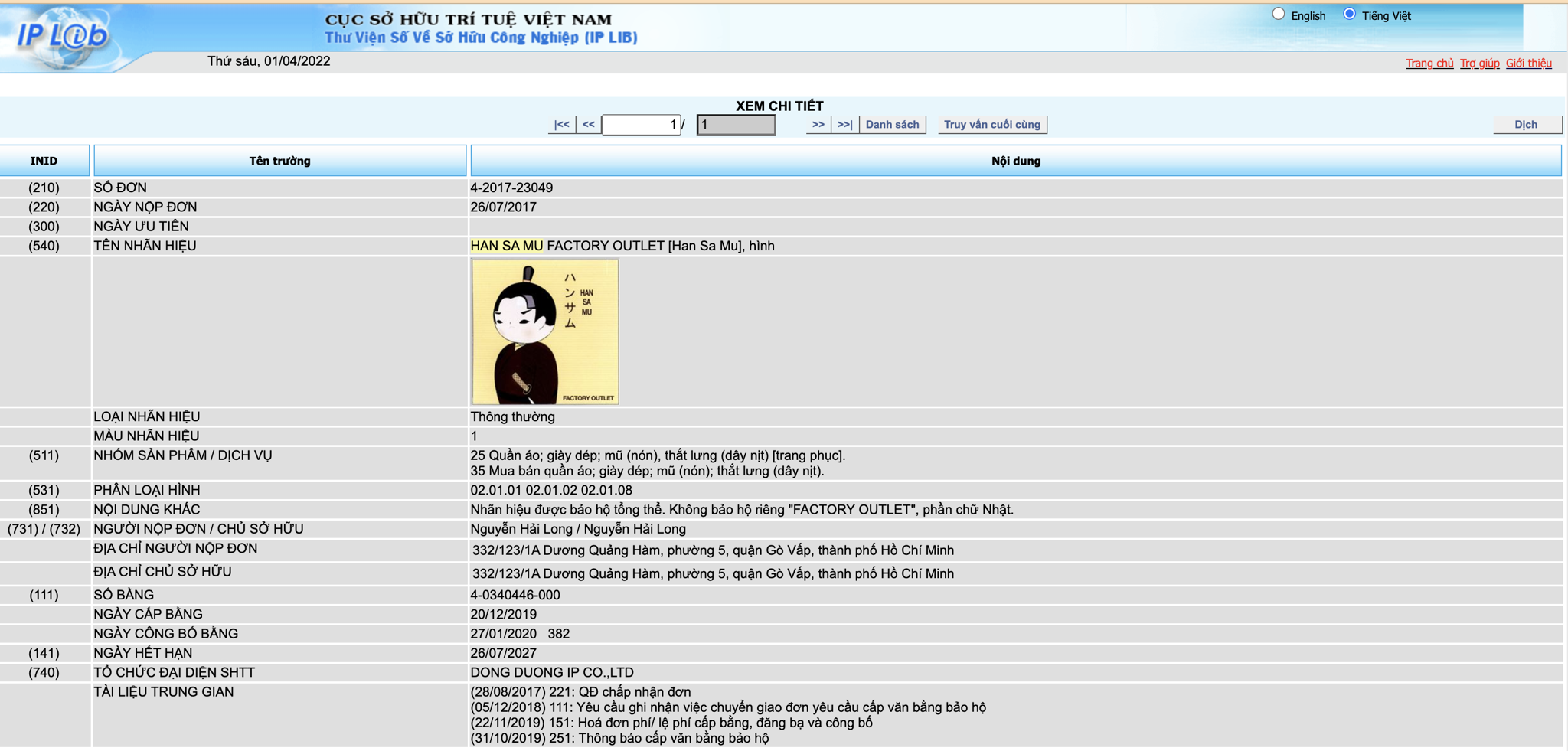Viewport: 1568px width, 751px height.
Task: Click the Han Sa Mu trademark image
Action: (x=544, y=331)
